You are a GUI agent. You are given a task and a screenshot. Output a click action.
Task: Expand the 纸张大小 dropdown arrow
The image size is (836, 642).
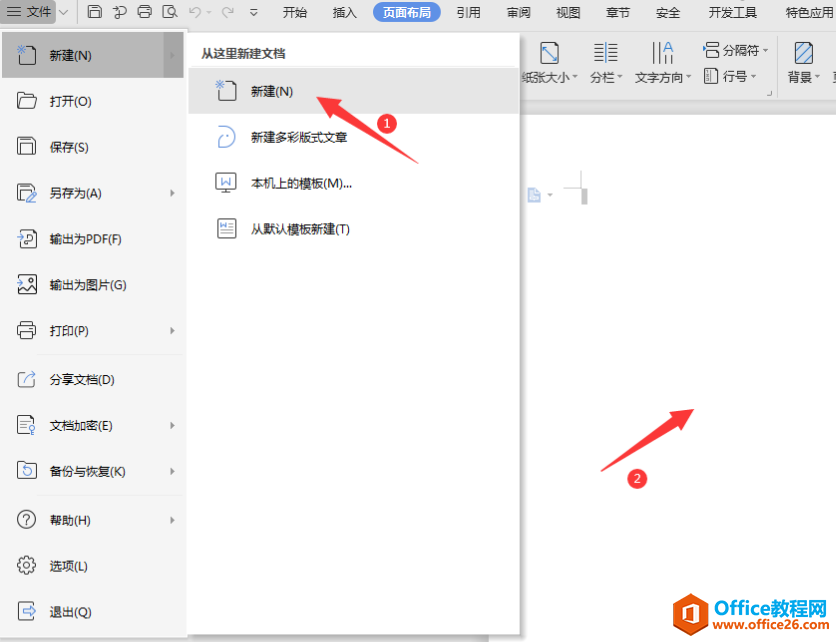575,77
